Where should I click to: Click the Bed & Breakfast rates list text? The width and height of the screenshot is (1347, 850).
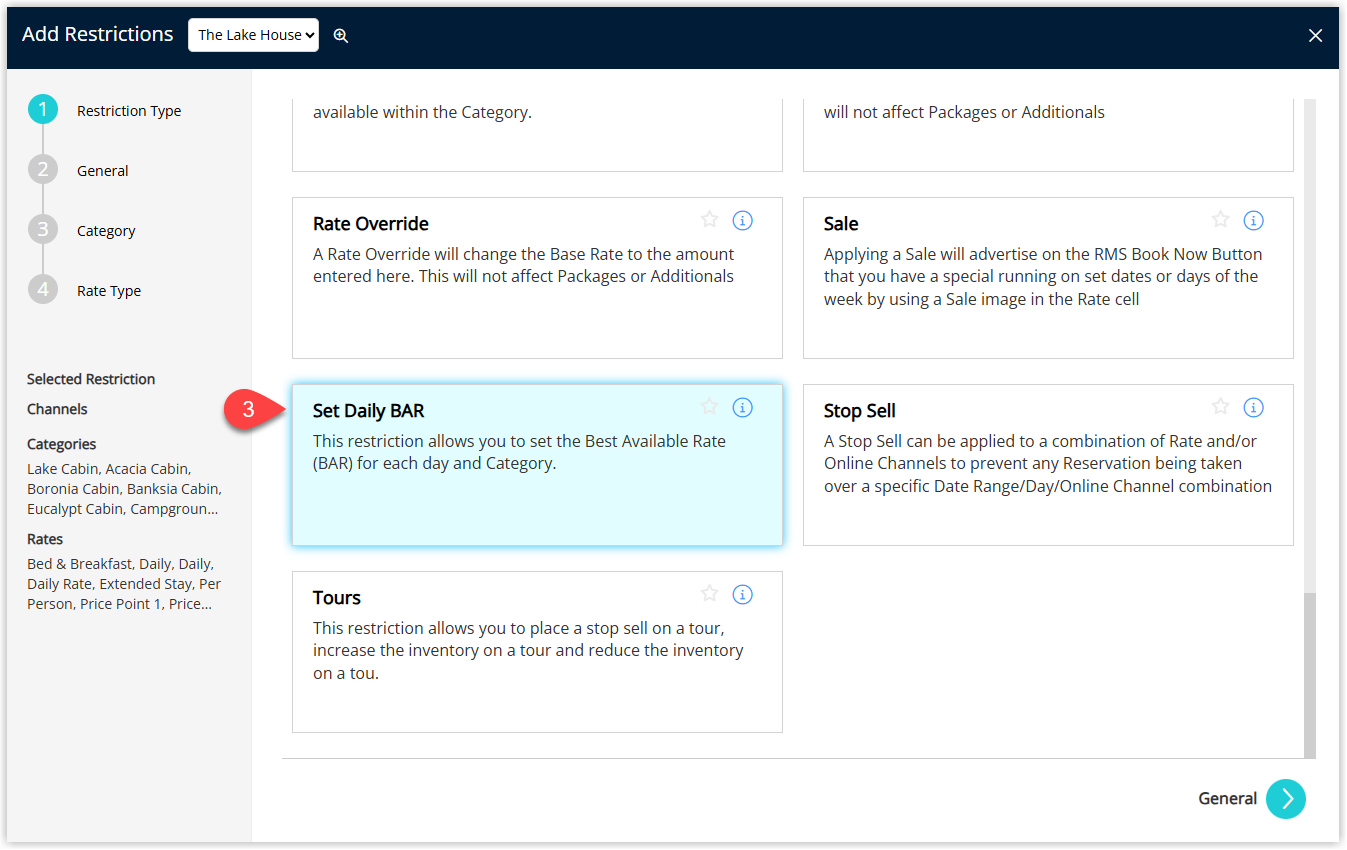[124, 584]
